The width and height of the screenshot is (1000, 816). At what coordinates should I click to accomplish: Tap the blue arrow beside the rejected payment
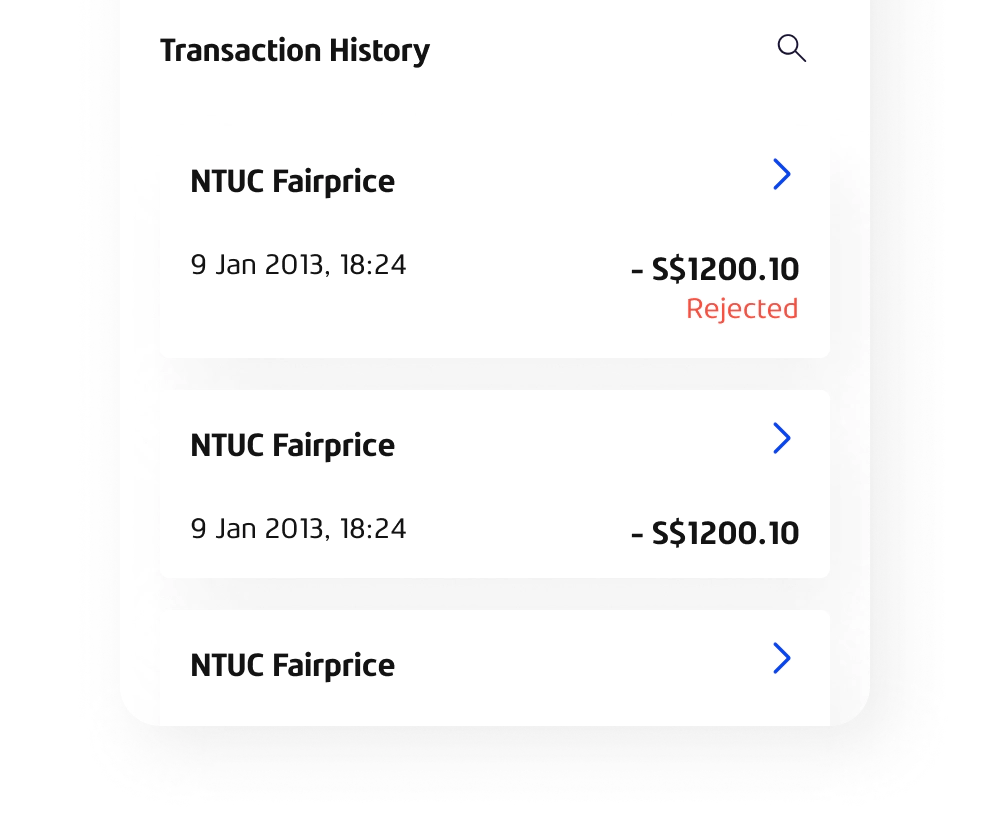(782, 174)
